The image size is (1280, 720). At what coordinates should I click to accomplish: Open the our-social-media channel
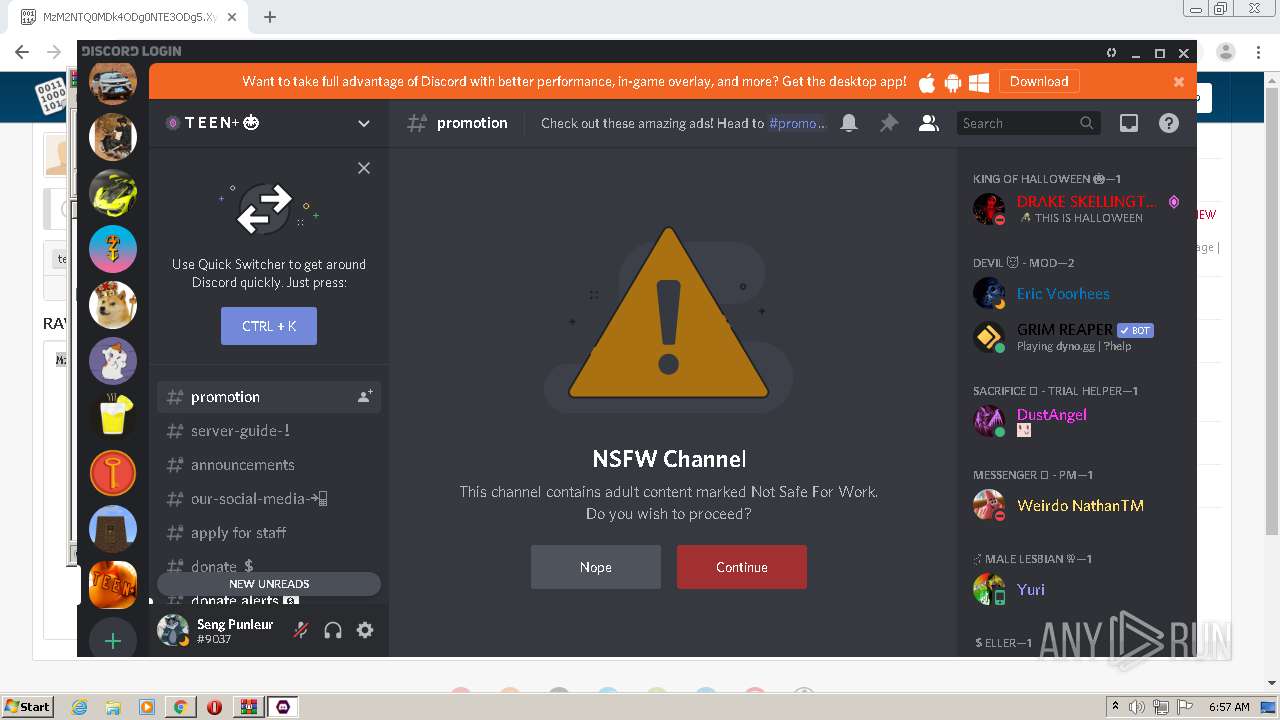[269, 499]
